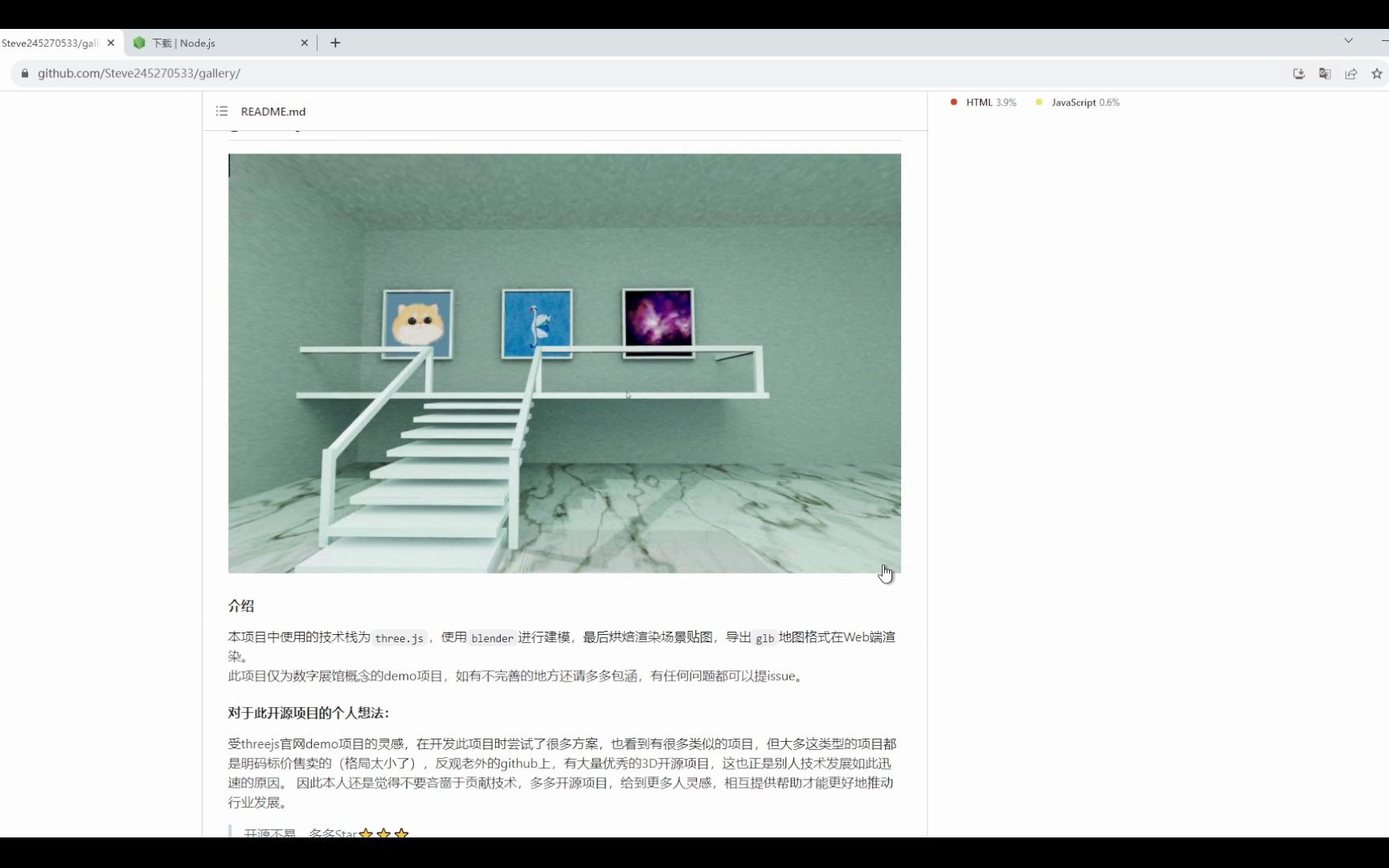The width and height of the screenshot is (1389, 868).
Task: Click the site security lock icon
Action: pos(24,73)
